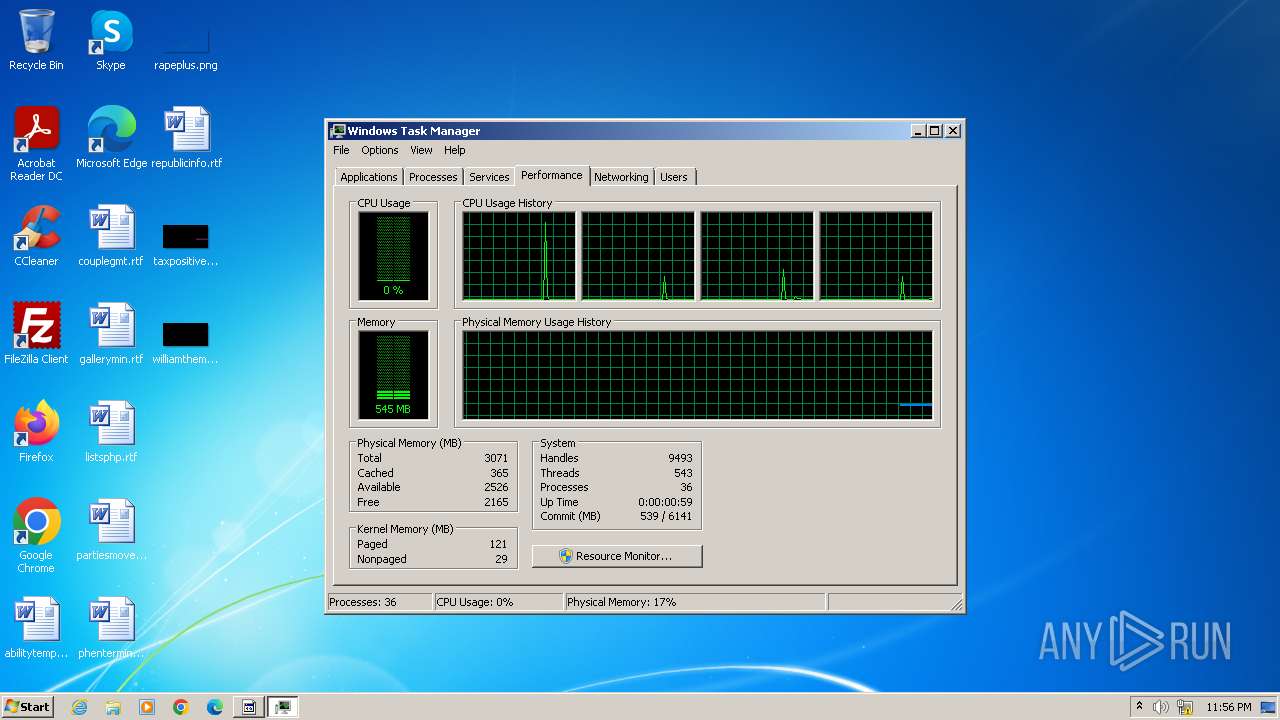Select gallerymin.rtf document icon
Image resolution: width=1280 pixels, height=720 pixels.
111,334
